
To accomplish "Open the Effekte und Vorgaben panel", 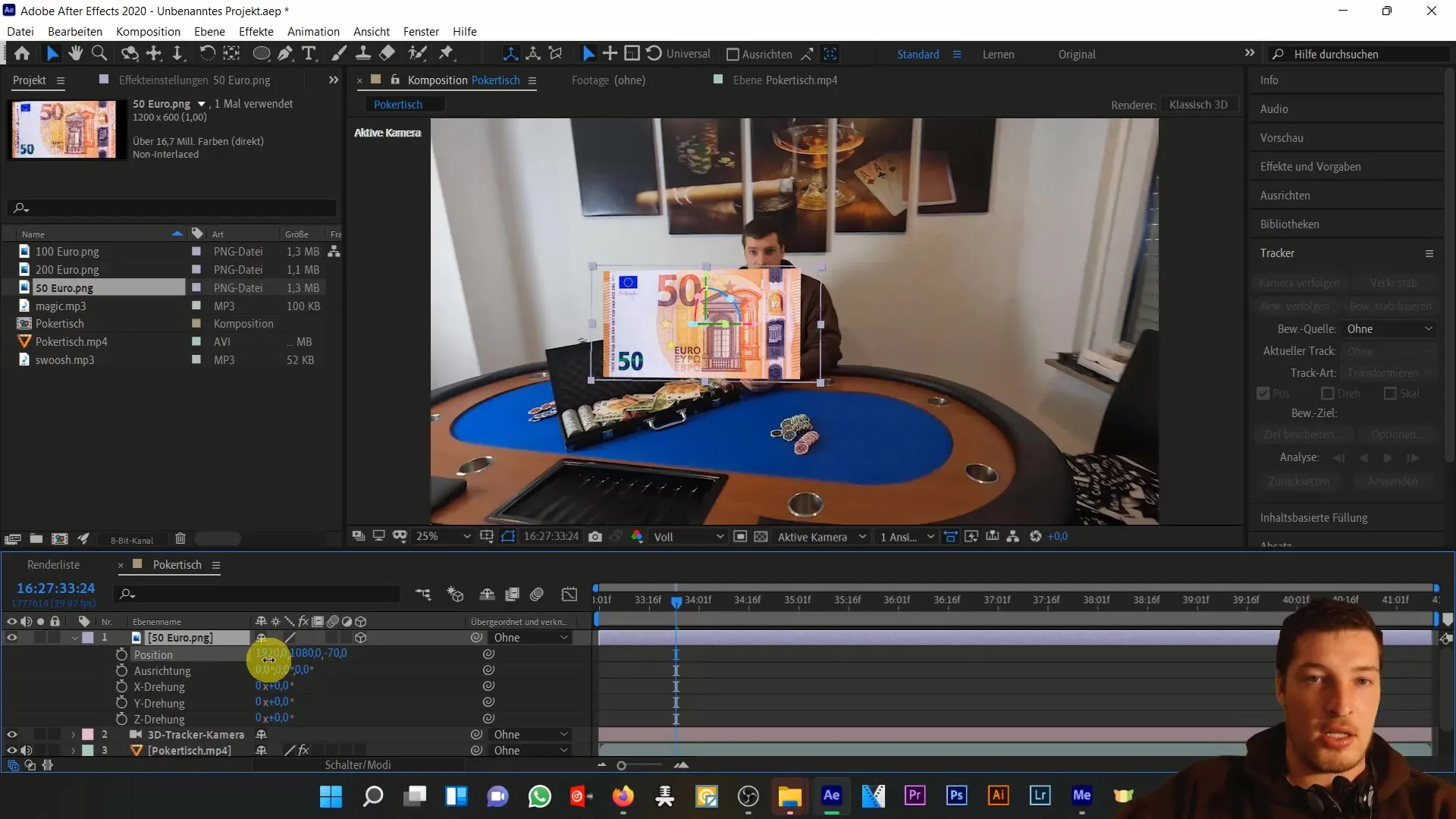I will (1310, 167).
